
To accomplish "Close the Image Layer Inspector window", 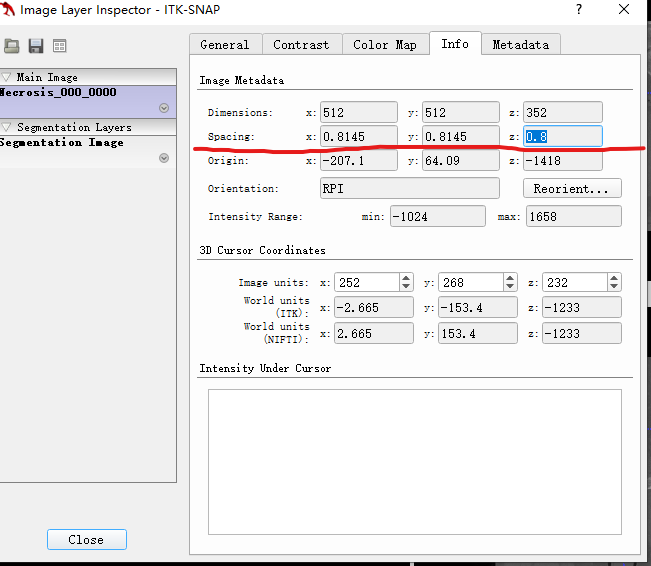I will 624,9.
